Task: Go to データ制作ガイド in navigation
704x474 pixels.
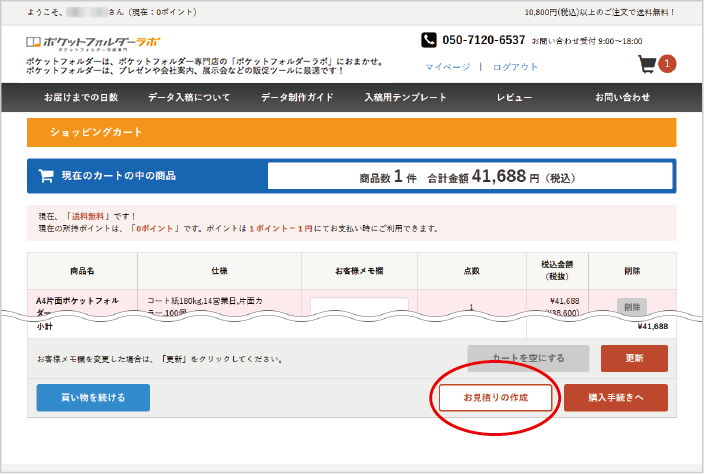Action: pyautogui.click(x=297, y=98)
